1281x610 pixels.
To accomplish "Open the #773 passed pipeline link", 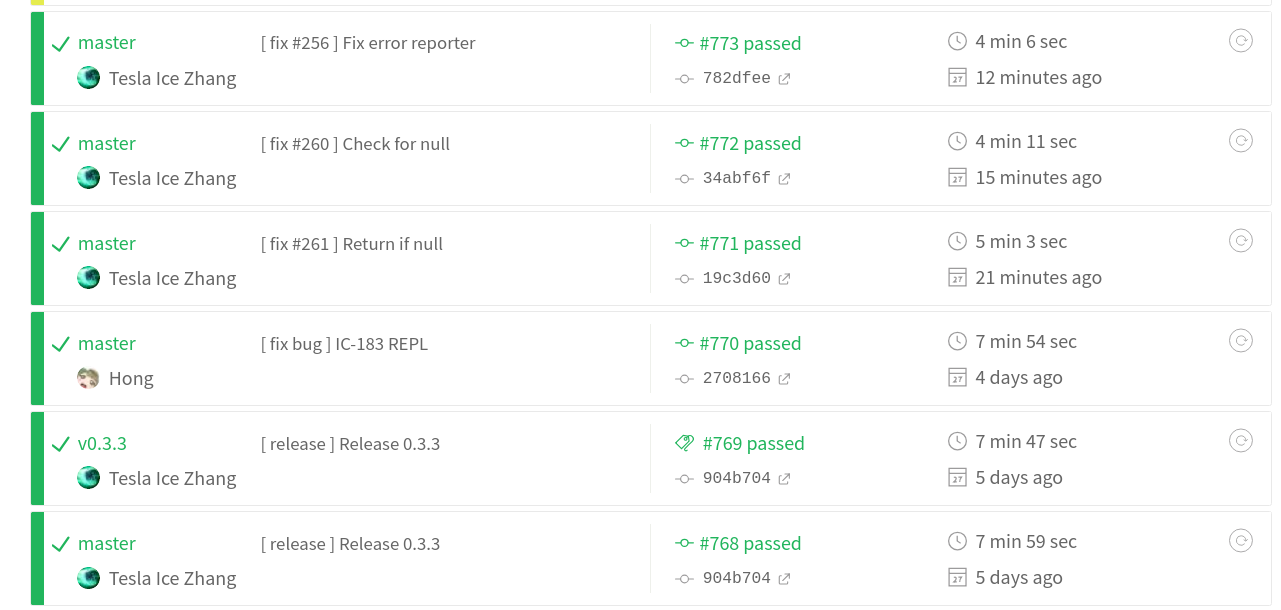I will coord(749,43).
